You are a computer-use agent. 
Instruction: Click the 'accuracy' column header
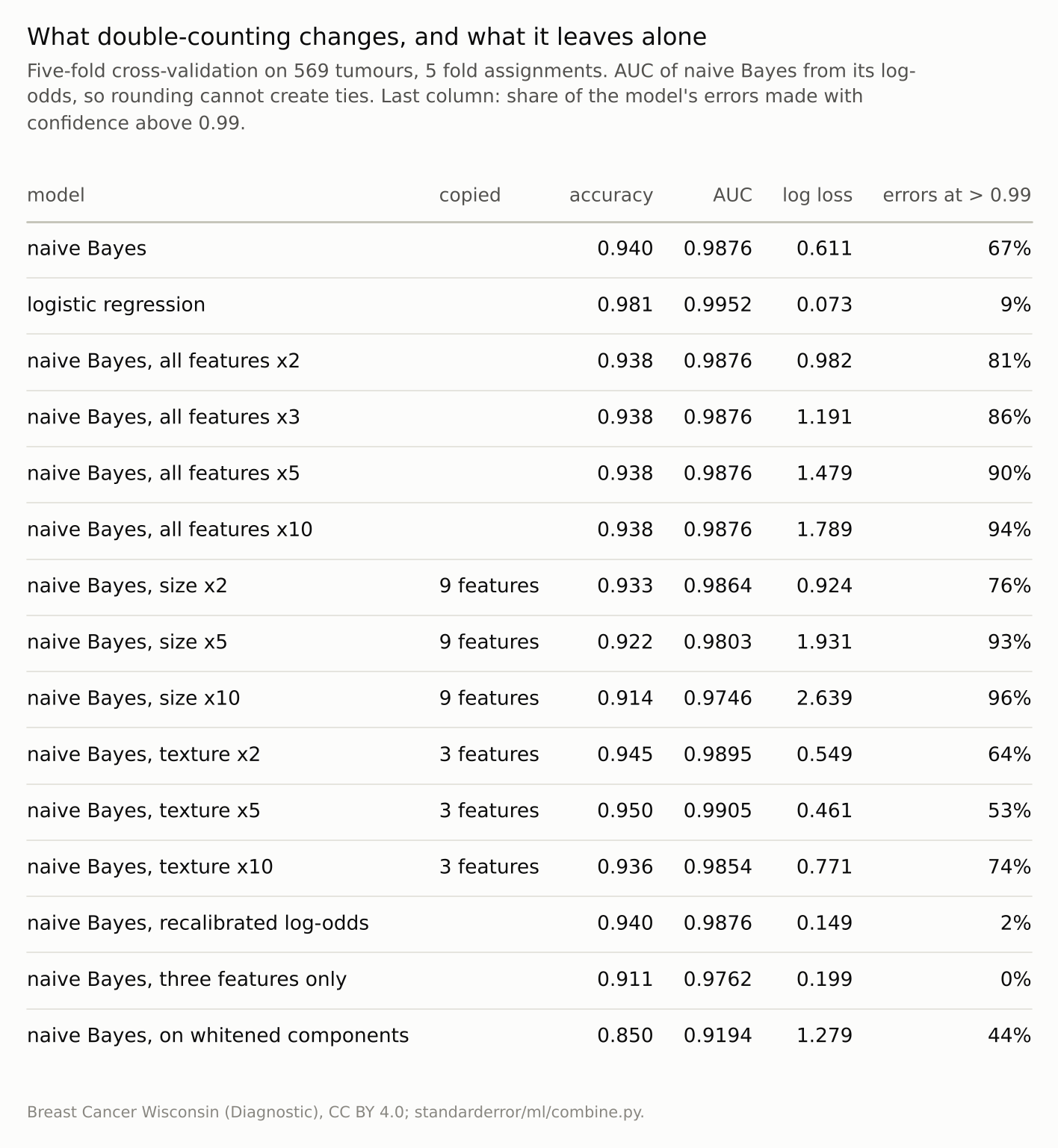click(611, 195)
